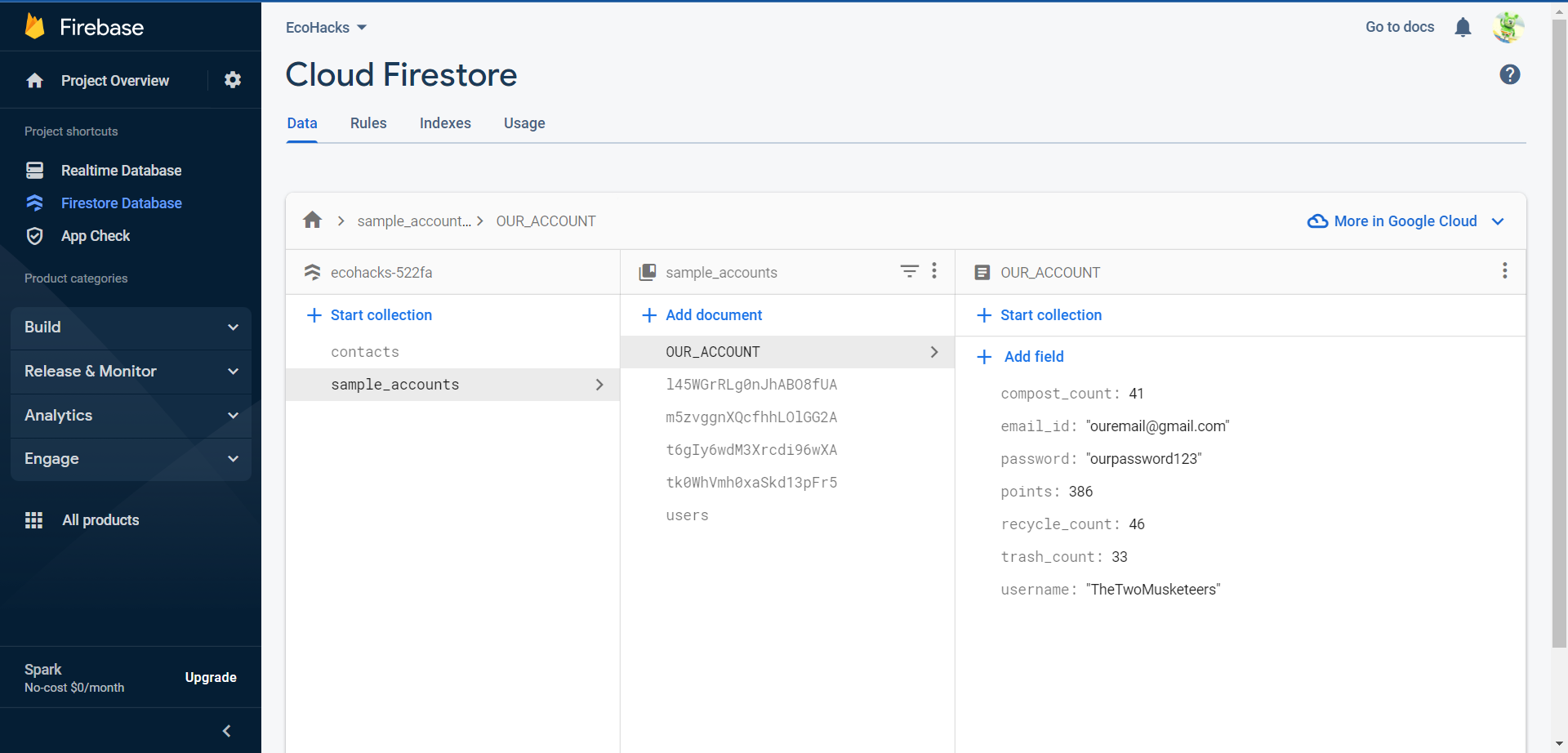Image resolution: width=1568 pixels, height=753 pixels.
Task: Open filter icon for sample_accounts
Action: [x=910, y=271]
